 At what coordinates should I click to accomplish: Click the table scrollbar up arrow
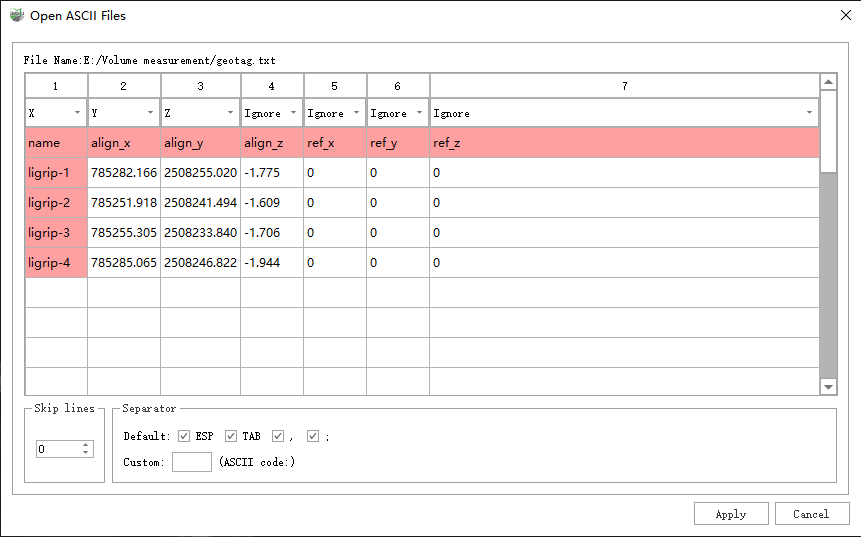828,82
